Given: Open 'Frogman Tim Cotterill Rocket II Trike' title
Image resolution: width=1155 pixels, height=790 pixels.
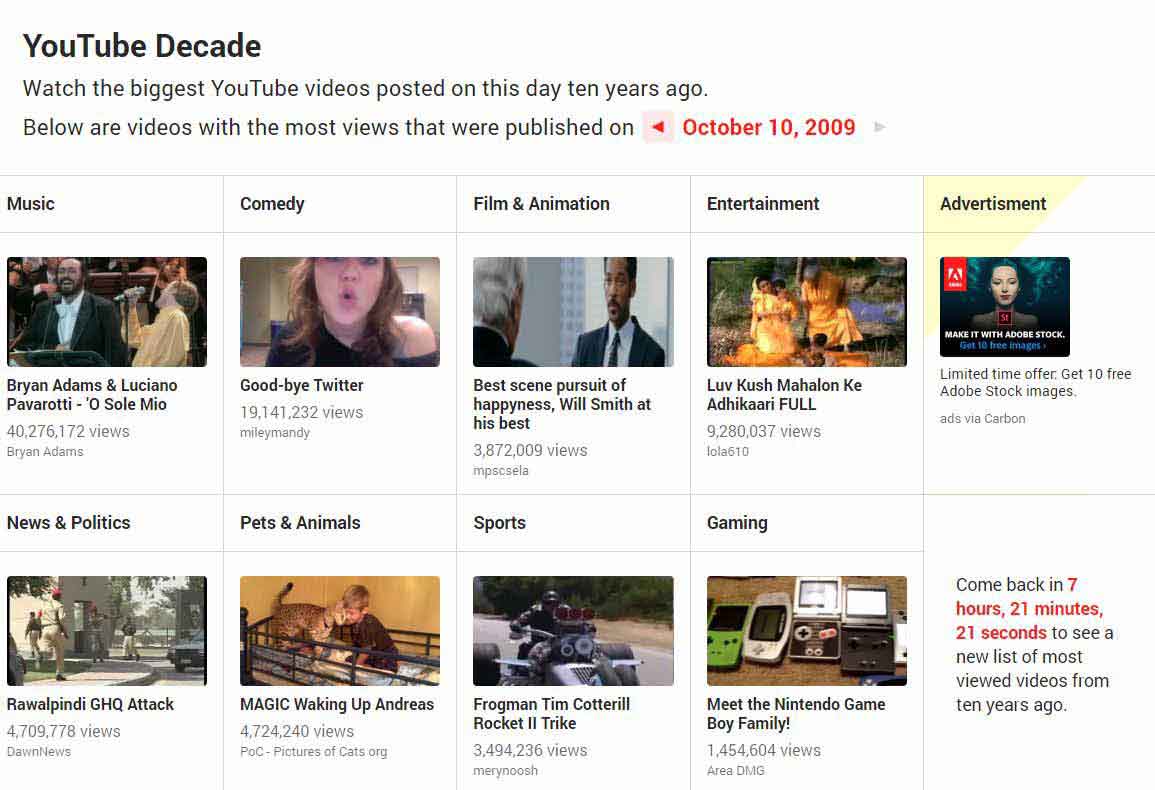Looking at the screenshot, I should [x=551, y=714].
